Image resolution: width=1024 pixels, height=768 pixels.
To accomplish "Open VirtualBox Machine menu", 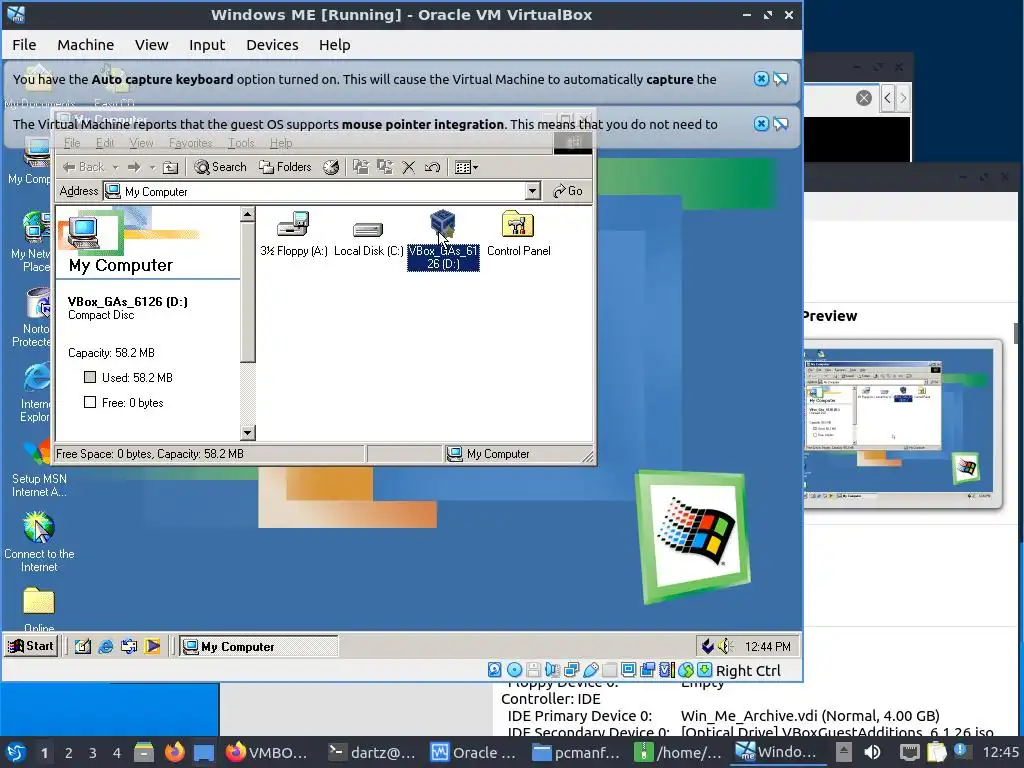I will click(x=86, y=44).
